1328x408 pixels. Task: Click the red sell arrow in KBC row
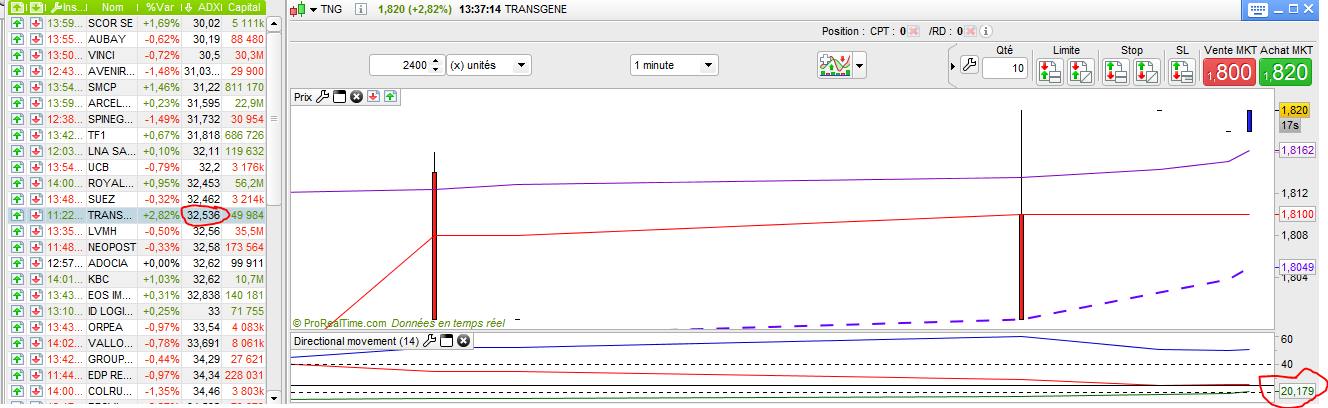(36, 278)
